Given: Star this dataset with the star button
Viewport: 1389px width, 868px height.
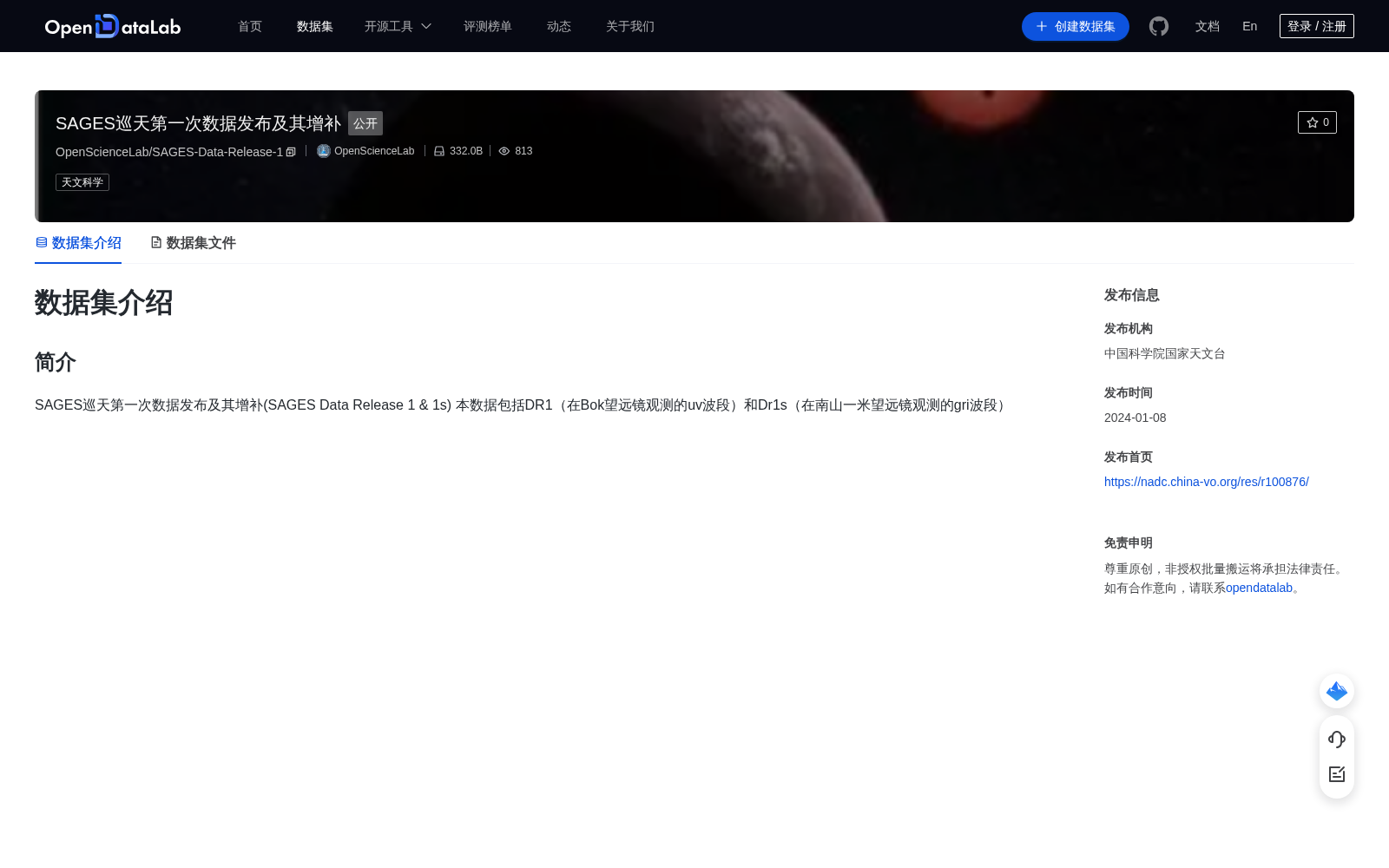Looking at the screenshot, I should [1317, 122].
